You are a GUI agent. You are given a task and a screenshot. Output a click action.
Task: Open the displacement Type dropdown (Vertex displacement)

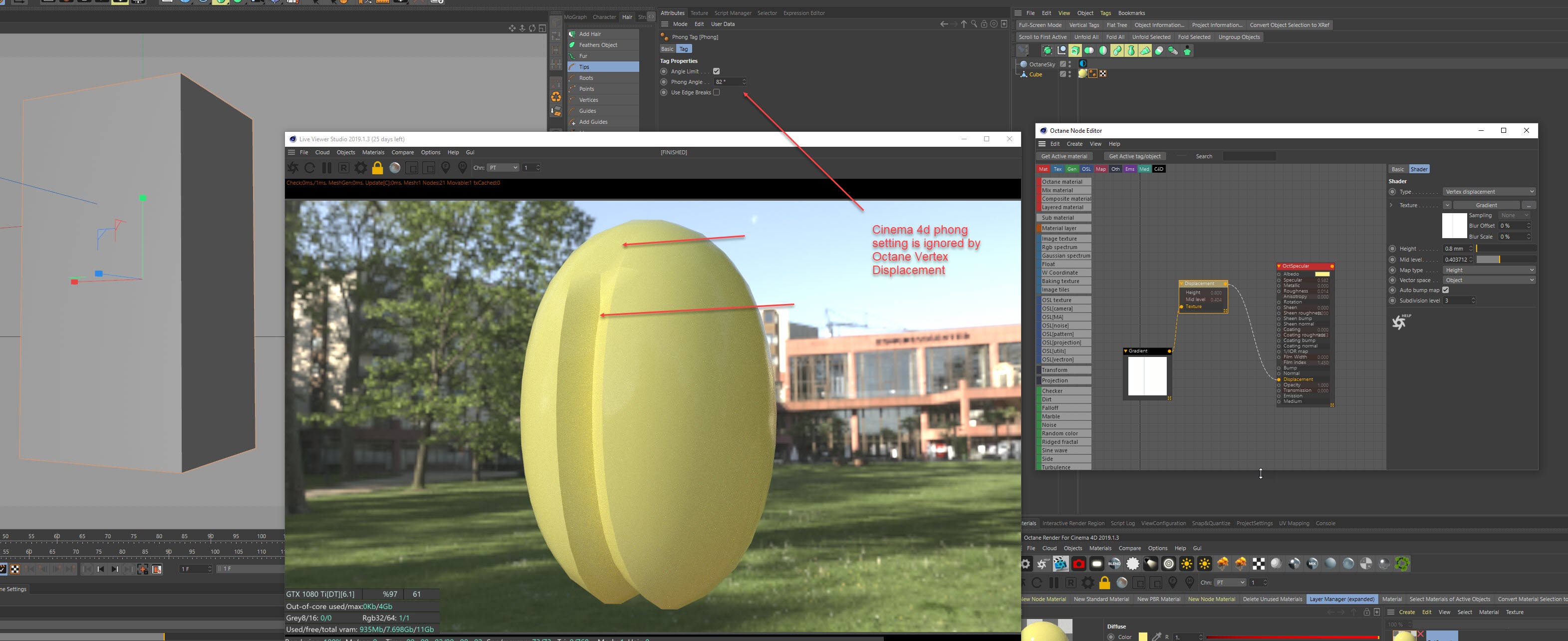pos(1488,192)
